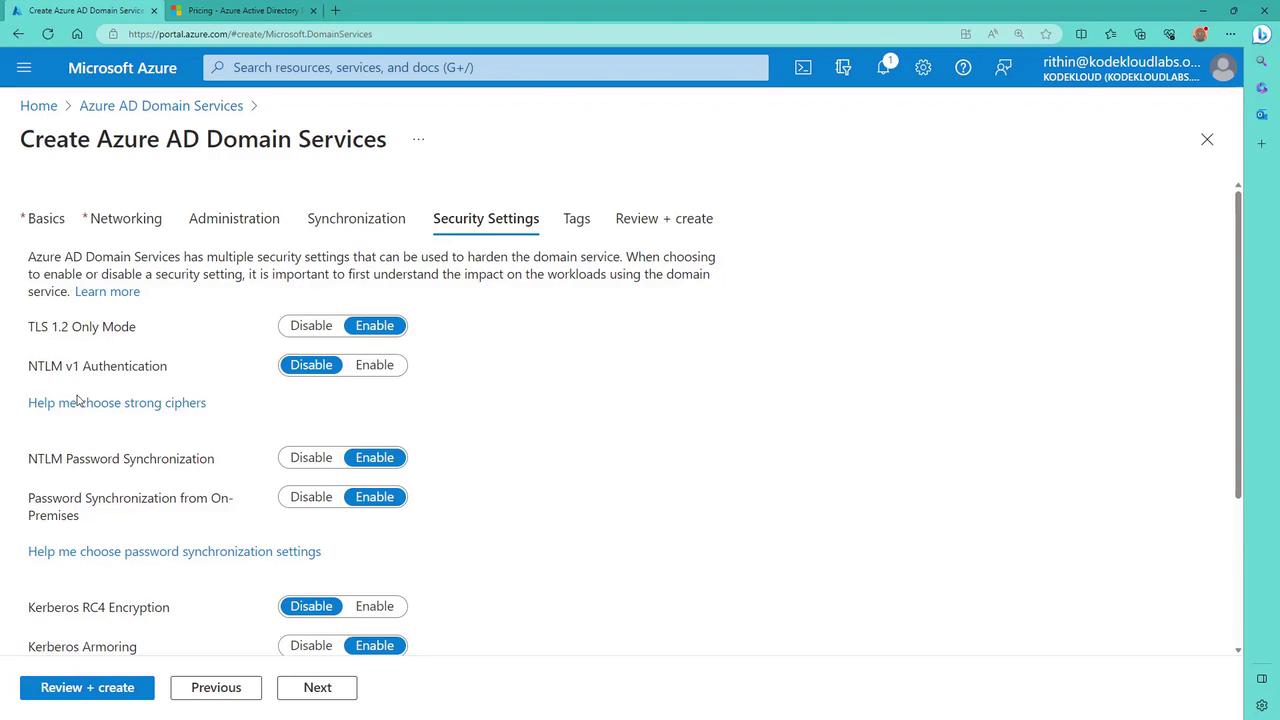Set Kerberos Armoring to Enable
This screenshot has width=1280, height=720.
pos(375,646)
